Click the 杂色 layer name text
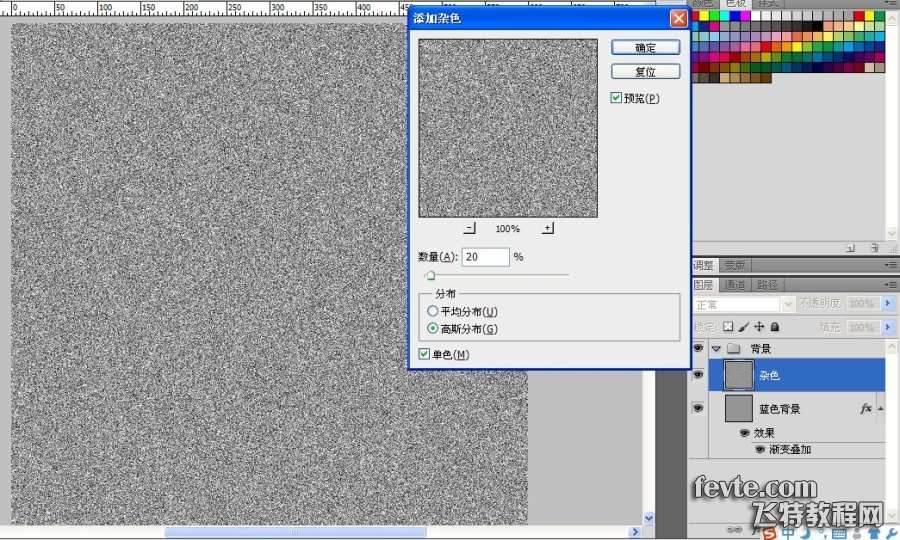This screenshot has height=540, width=900. tap(769, 375)
